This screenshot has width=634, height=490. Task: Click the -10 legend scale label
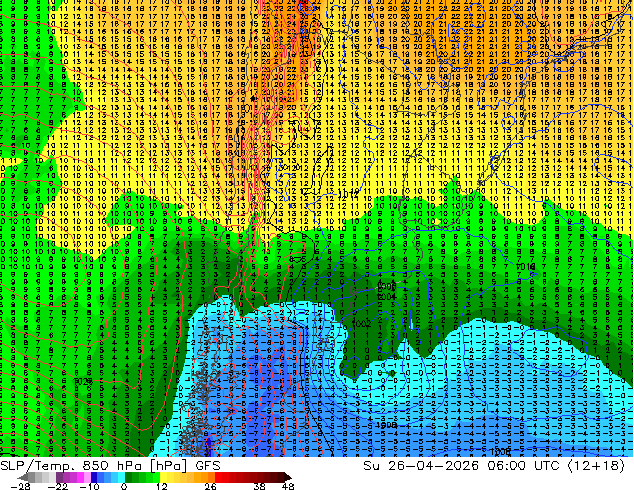[x=90, y=486]
